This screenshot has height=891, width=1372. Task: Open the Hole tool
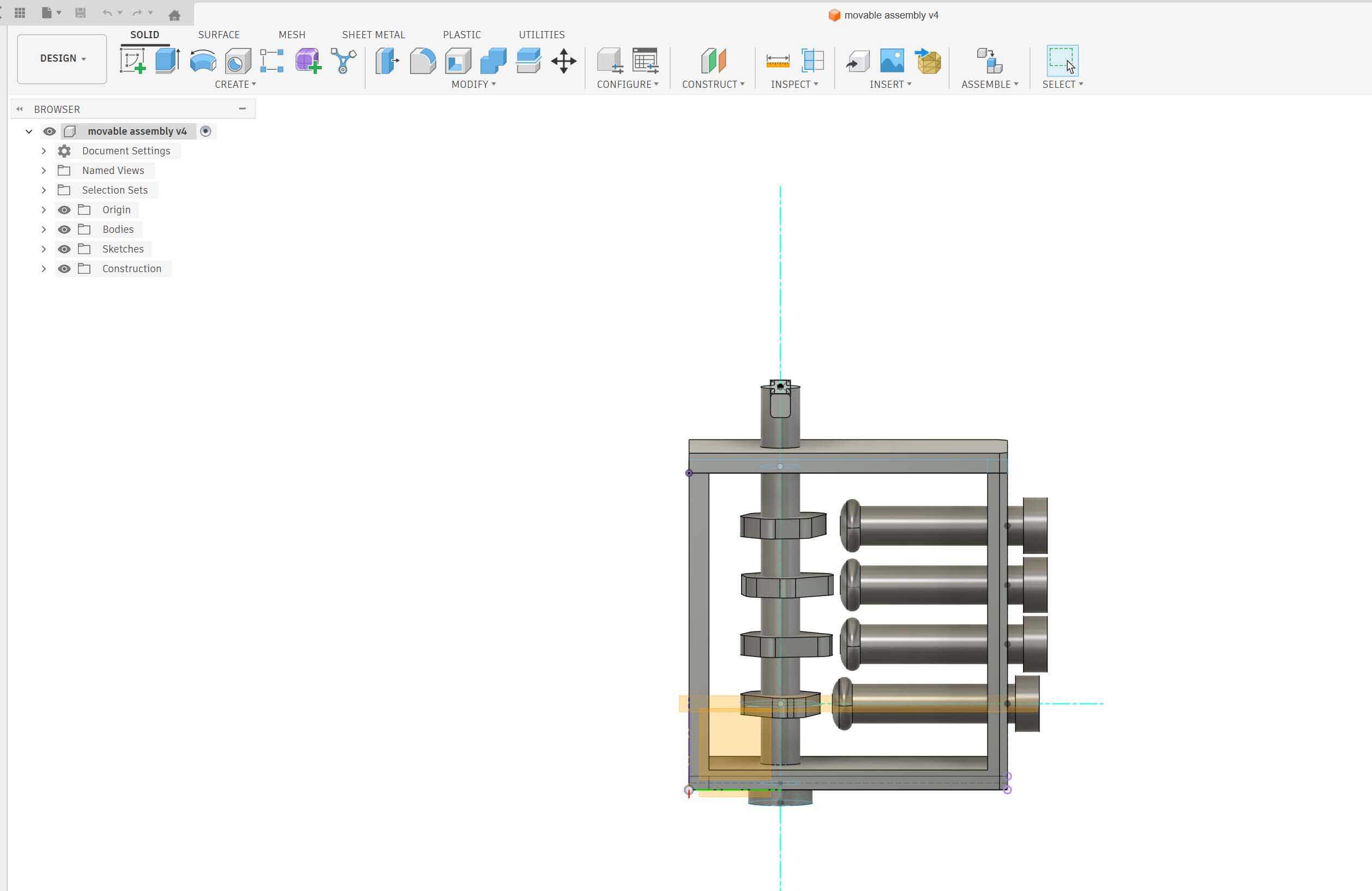(x=237, y=62)
